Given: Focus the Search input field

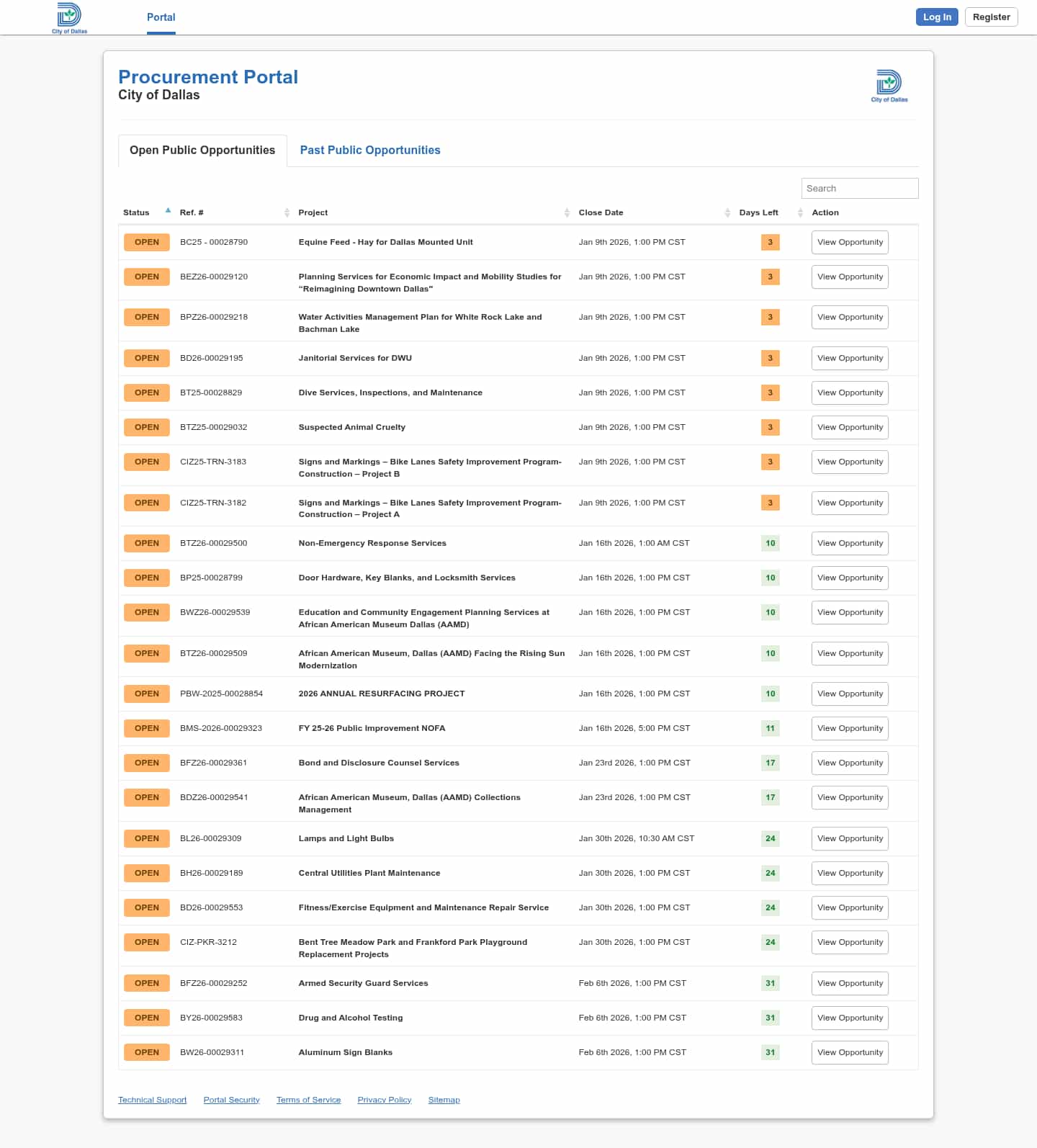Looking at the screenshot, I should pos(859,188).
